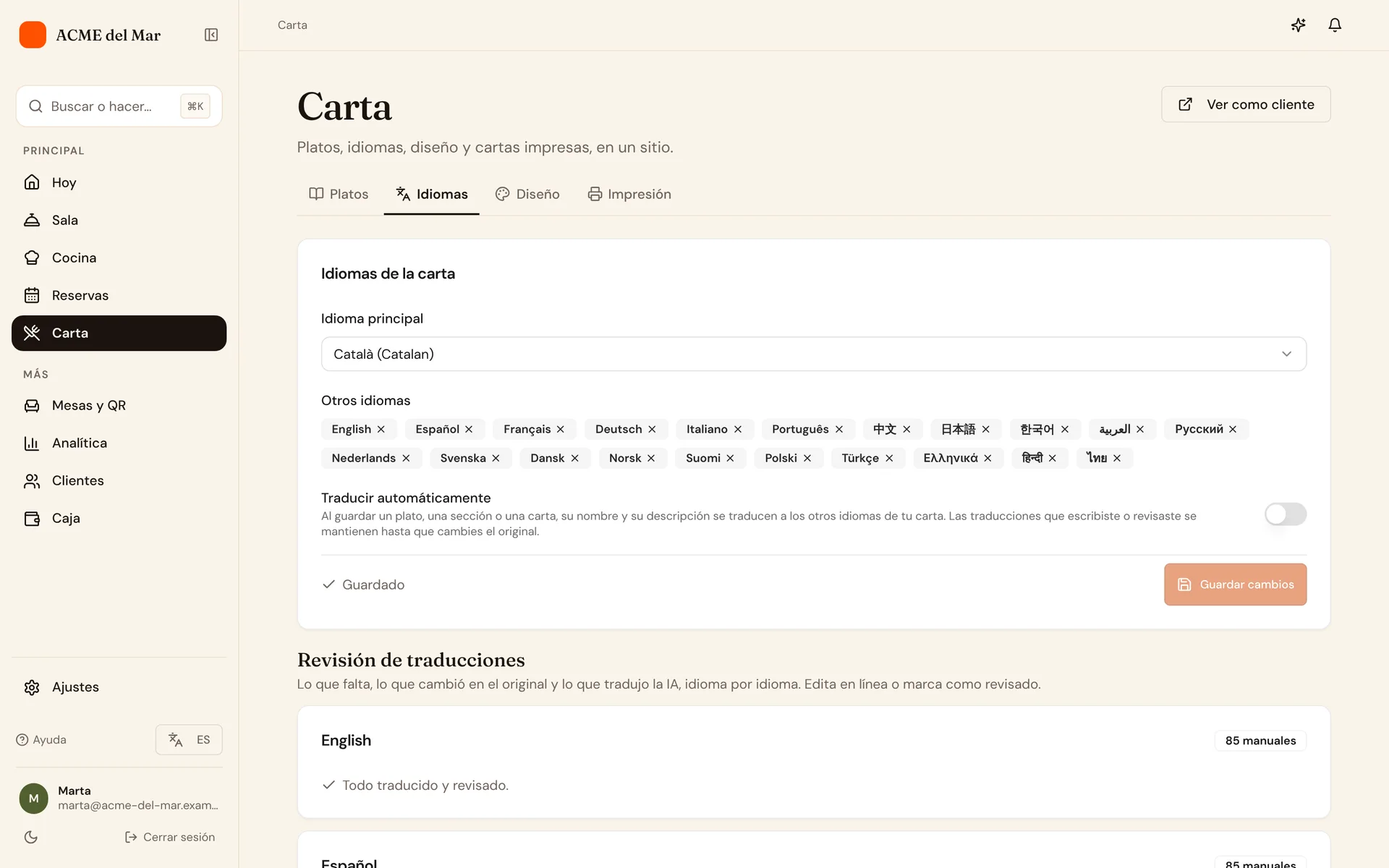The width and height of the screenshot is (1389, 868).
Task: Click Cerrar sesión link
Action: [x=170, y=837]
